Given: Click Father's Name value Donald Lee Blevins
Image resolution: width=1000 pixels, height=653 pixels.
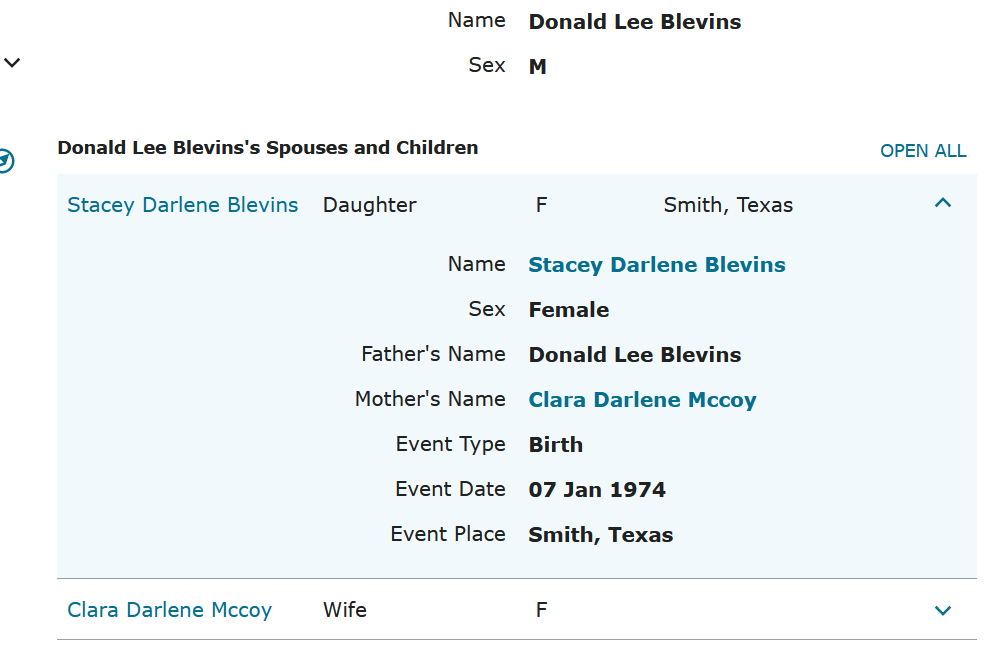Looking at the screenshot, I should pyautogui.click(x=635, y=355).
